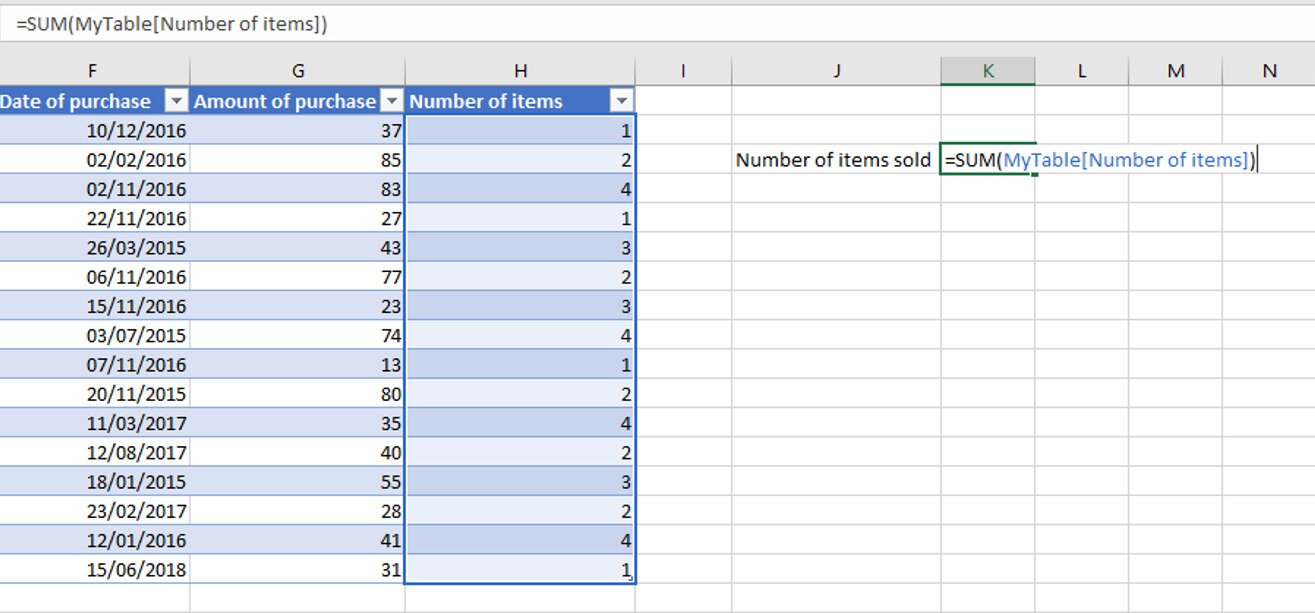Select column F header

pyautogui.click(x=93, y=71)
